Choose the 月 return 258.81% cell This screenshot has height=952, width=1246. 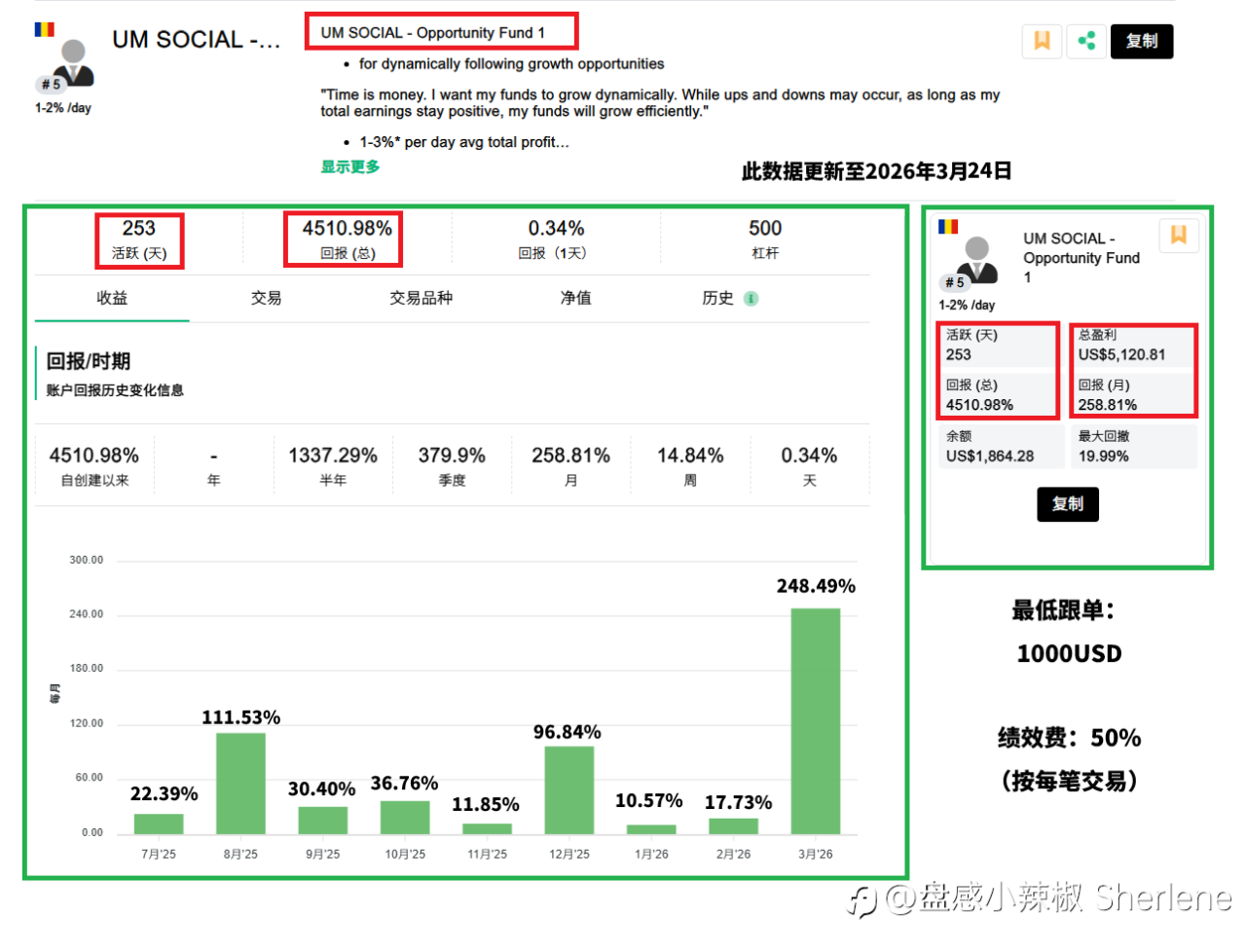click(x=570, y=466)
